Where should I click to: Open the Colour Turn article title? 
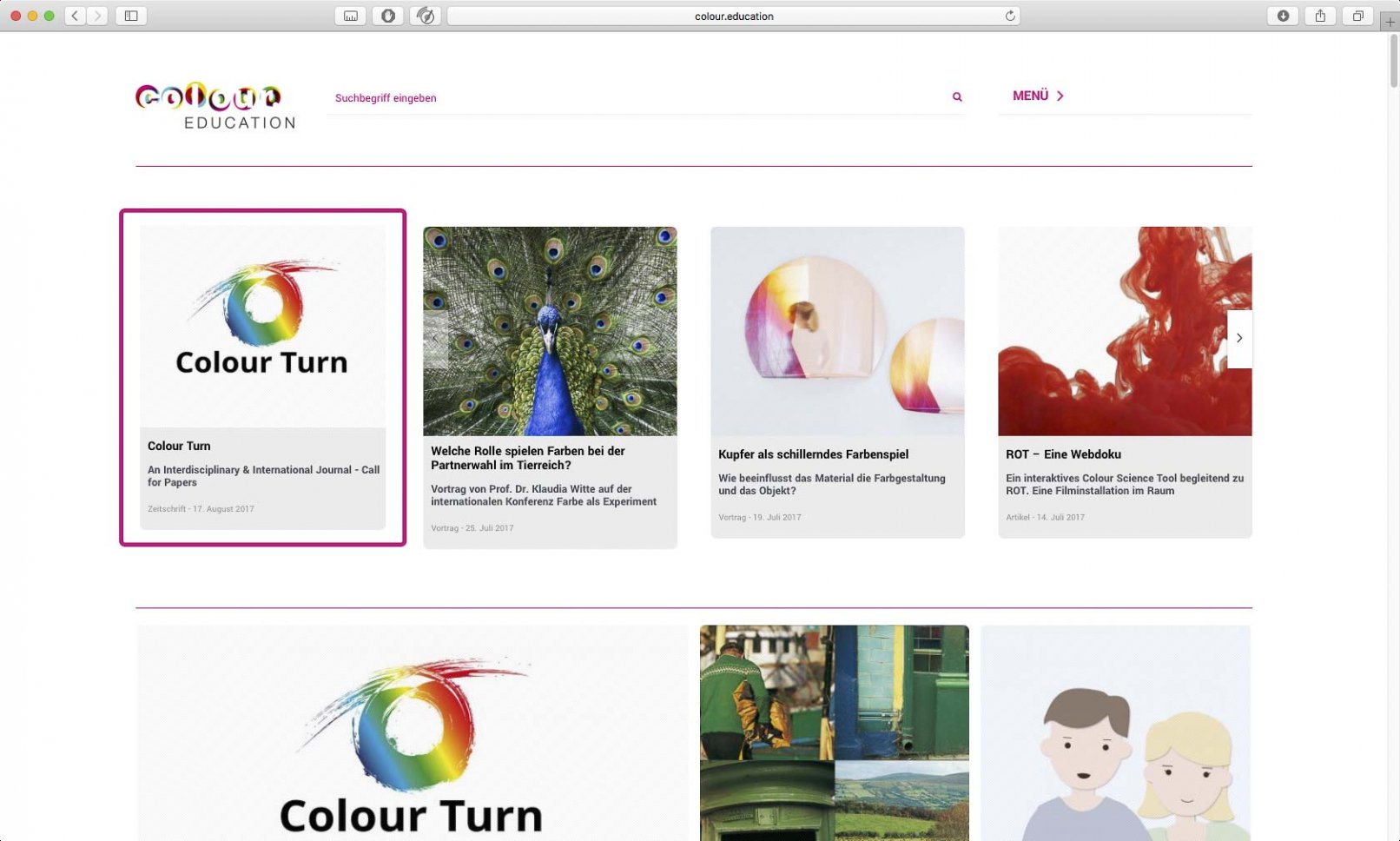click(x=179, y=446)
